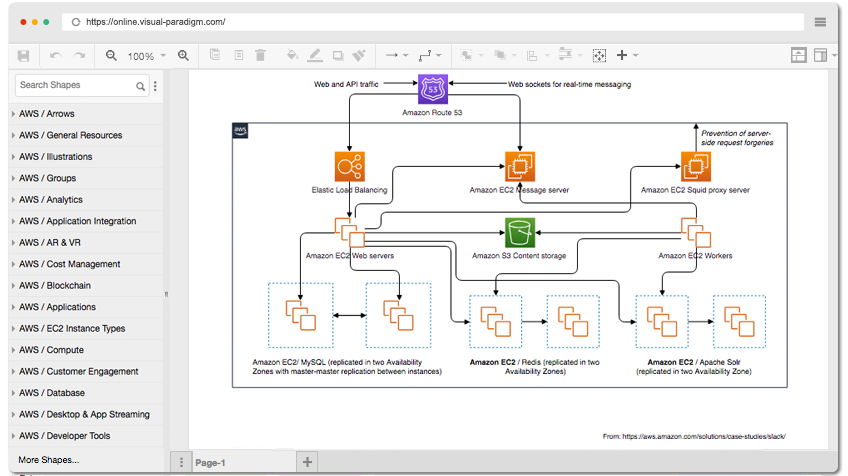Click the URL address bar

tap(433, 22)
